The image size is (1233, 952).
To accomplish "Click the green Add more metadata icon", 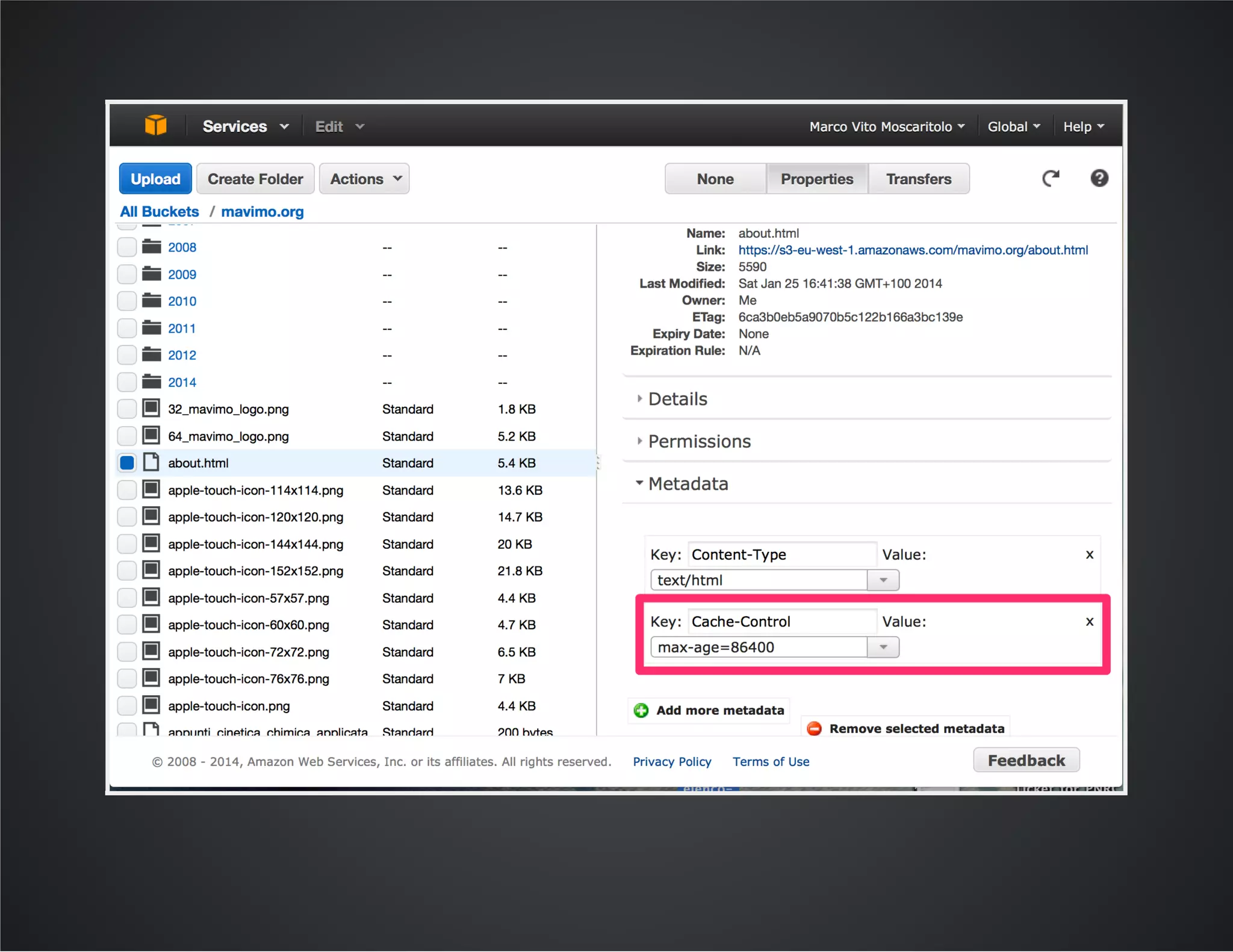I will click(641, 710).
